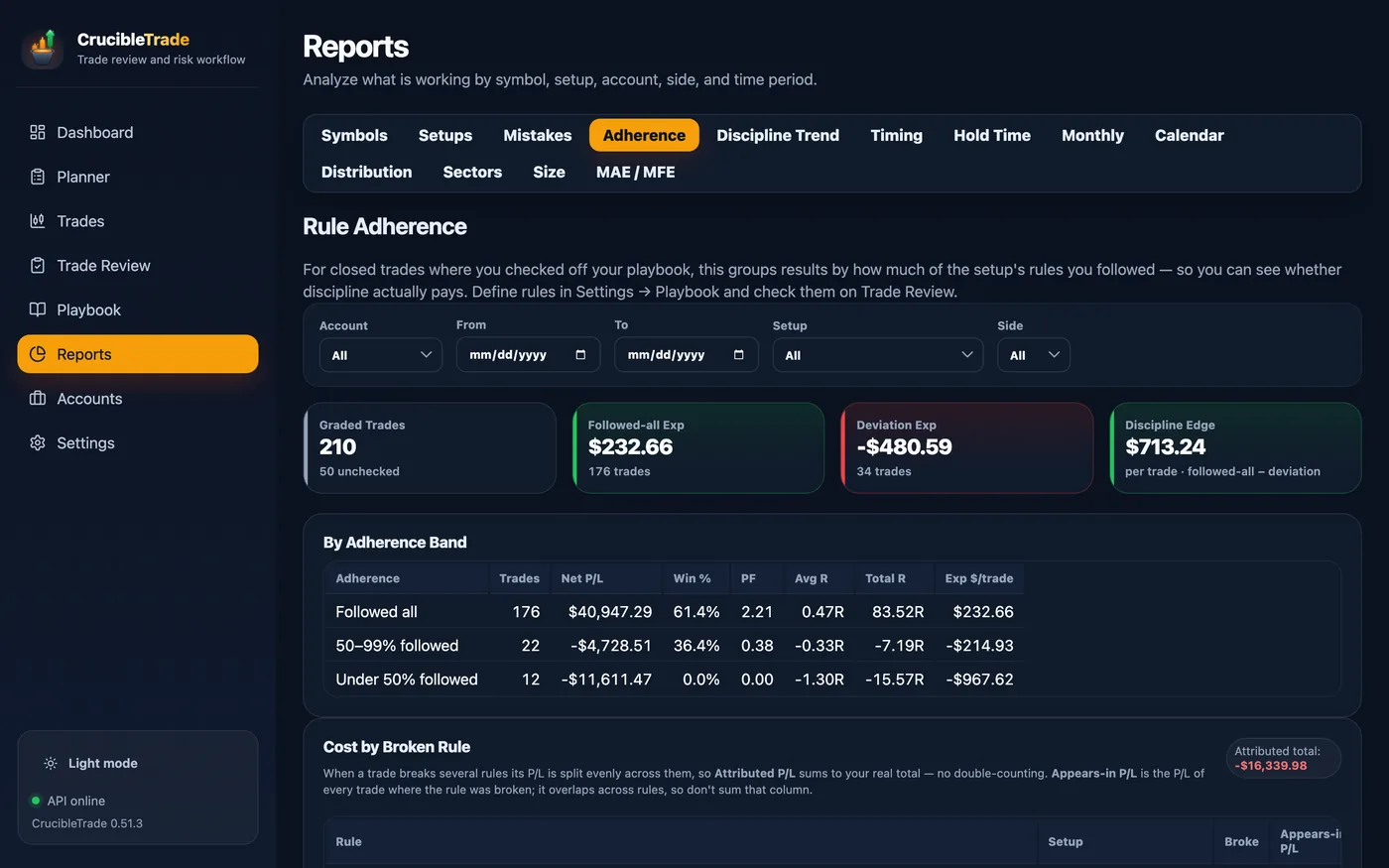Click the Broke column header
This screenshot has height=868, width=1389.
(1241, 841)
